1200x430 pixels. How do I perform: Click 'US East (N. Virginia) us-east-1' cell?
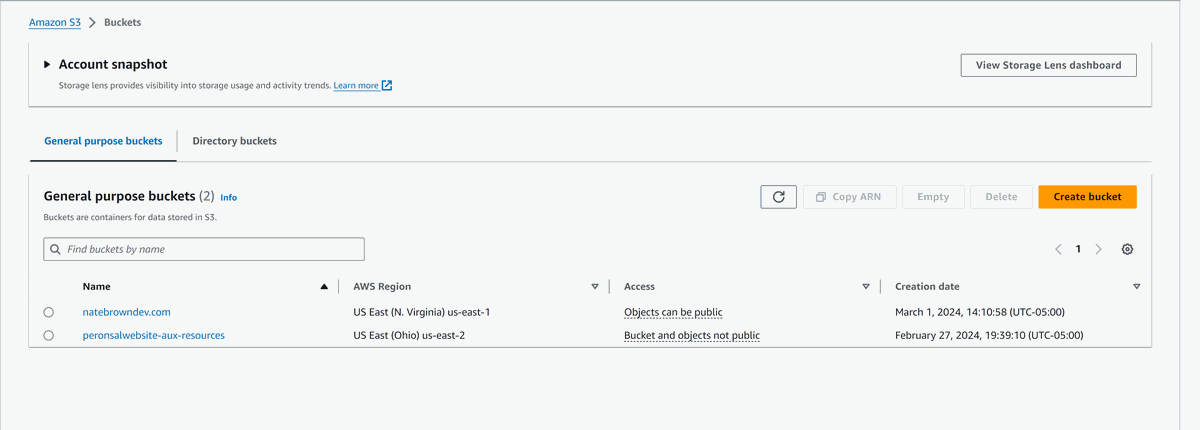point(422,312)
